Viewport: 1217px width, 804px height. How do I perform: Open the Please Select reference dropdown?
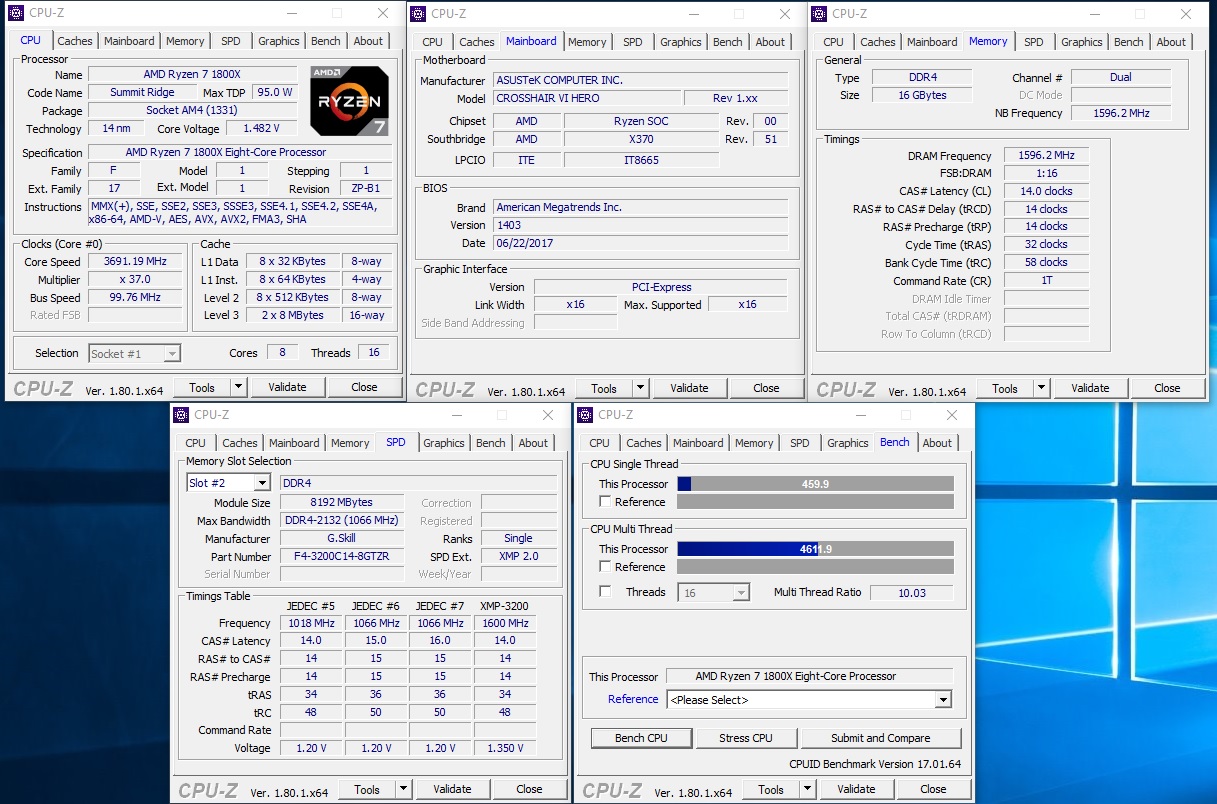click(809, 700)
